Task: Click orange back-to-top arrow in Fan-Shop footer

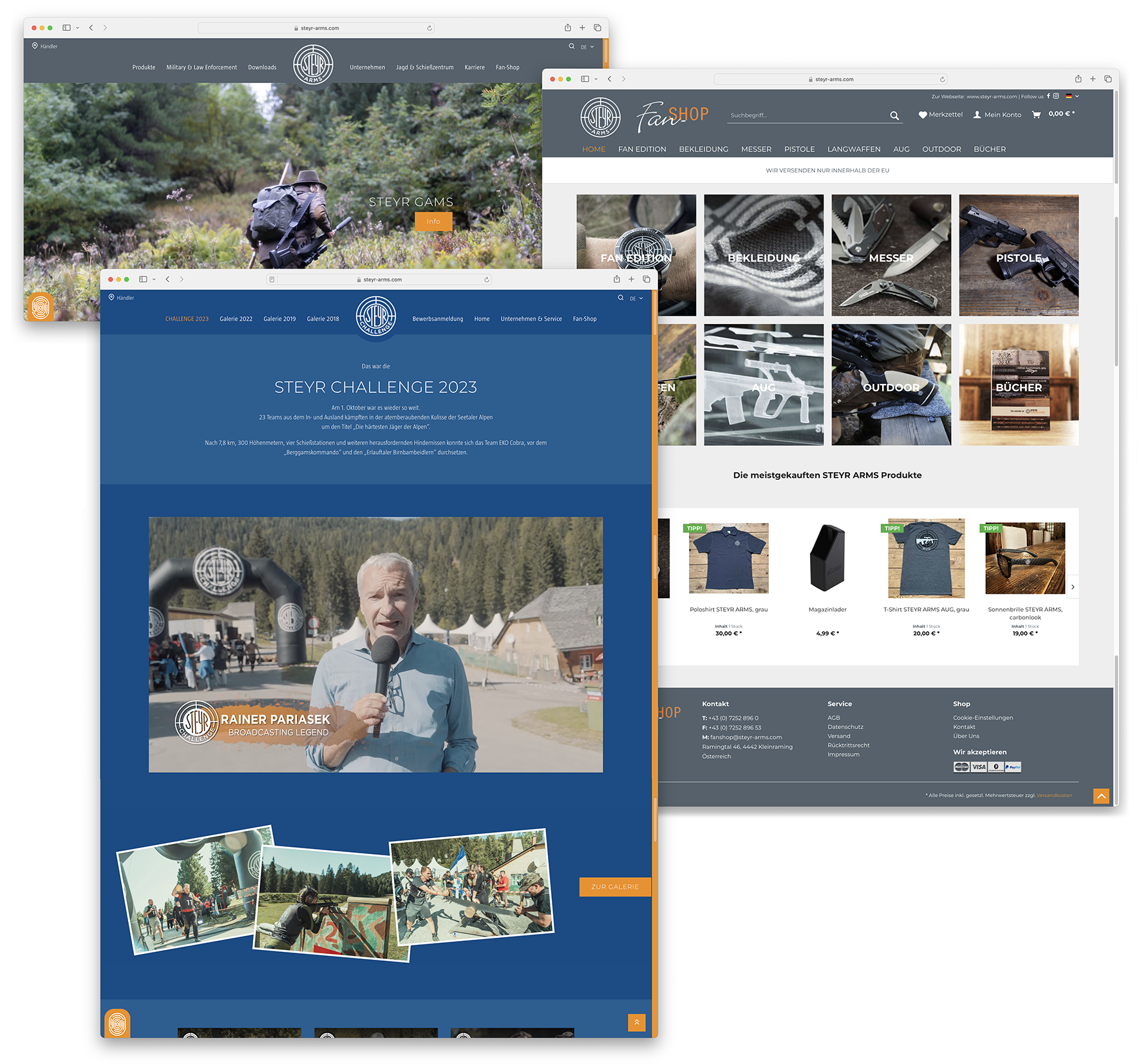Action: [x=1102, y=796]
